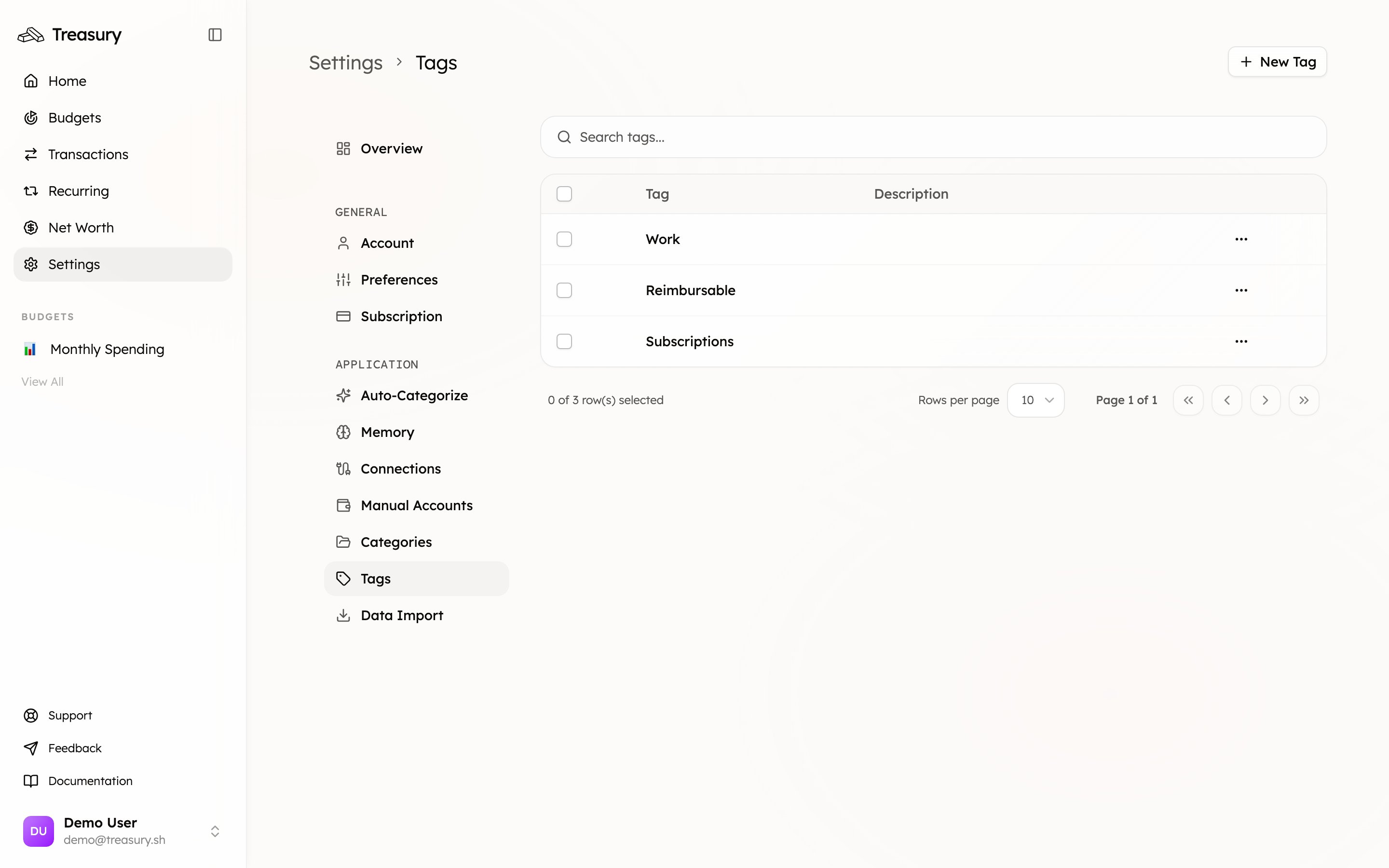Click the Home house icon
Screen dimensions: 1389x868
coord(31,81)
